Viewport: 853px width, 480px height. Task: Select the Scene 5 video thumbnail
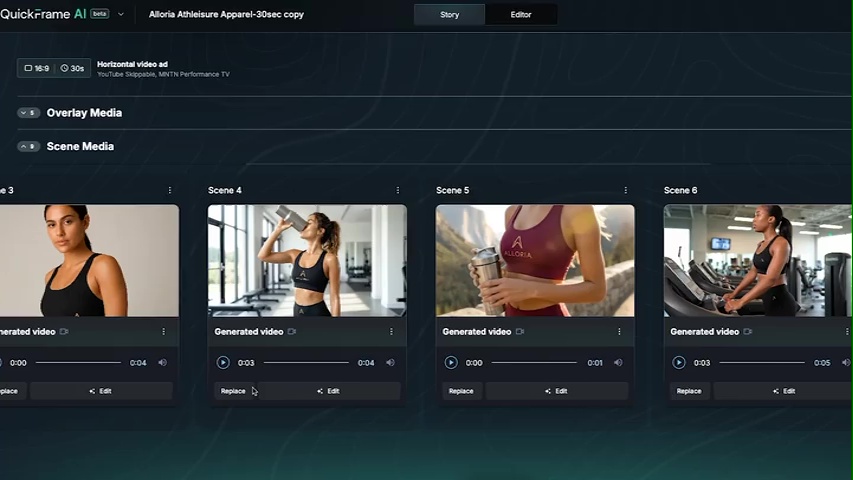535,260
